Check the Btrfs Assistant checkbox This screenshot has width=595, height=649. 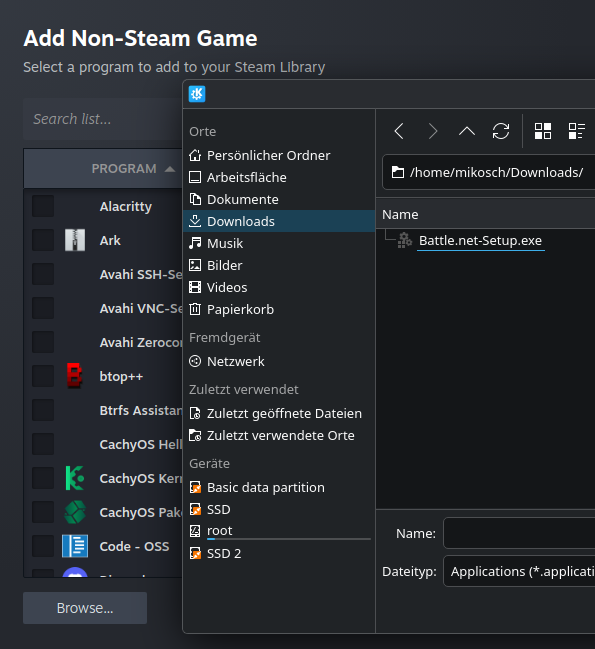pyautogui.click(x=43, y=410)
